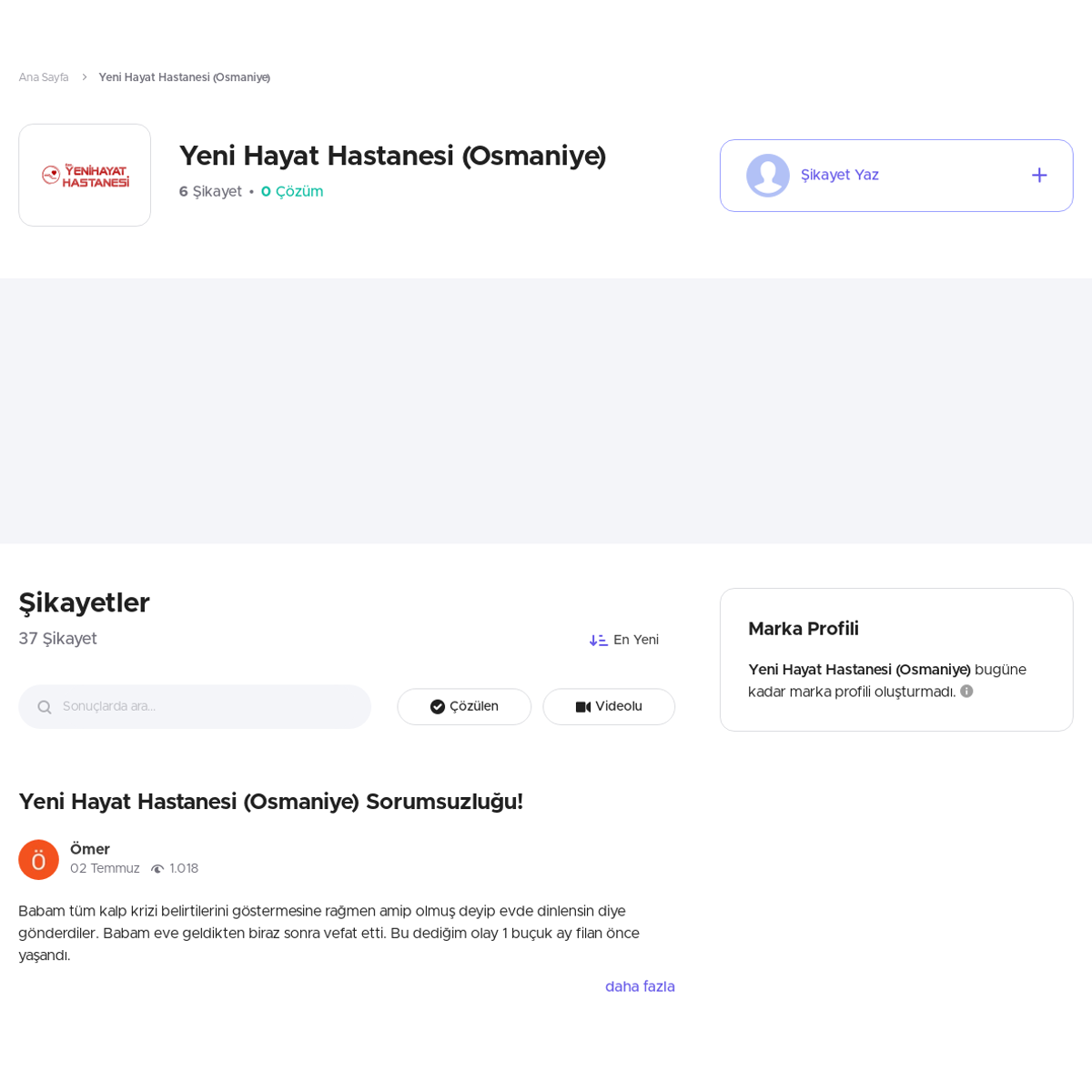Open the Sorumsuzluğu! complaint title
Screen dimensions: 1092x1092
271,802
